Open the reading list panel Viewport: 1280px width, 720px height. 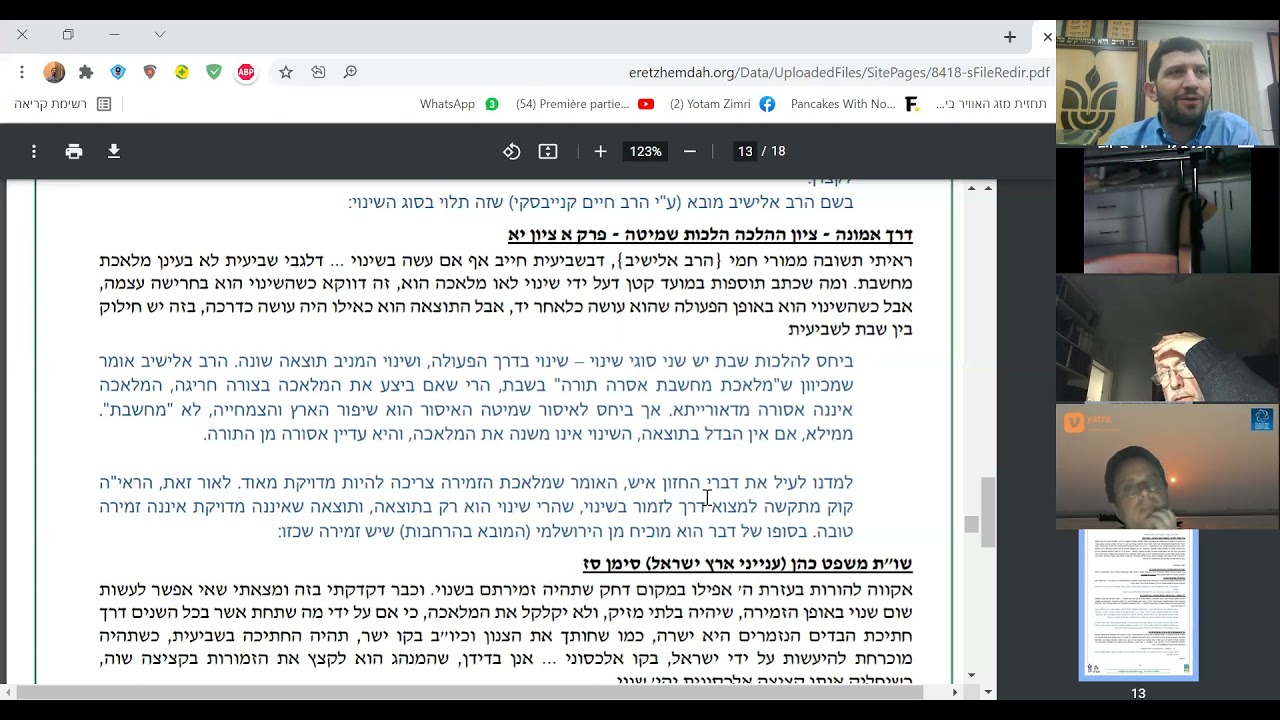[63, 104]
